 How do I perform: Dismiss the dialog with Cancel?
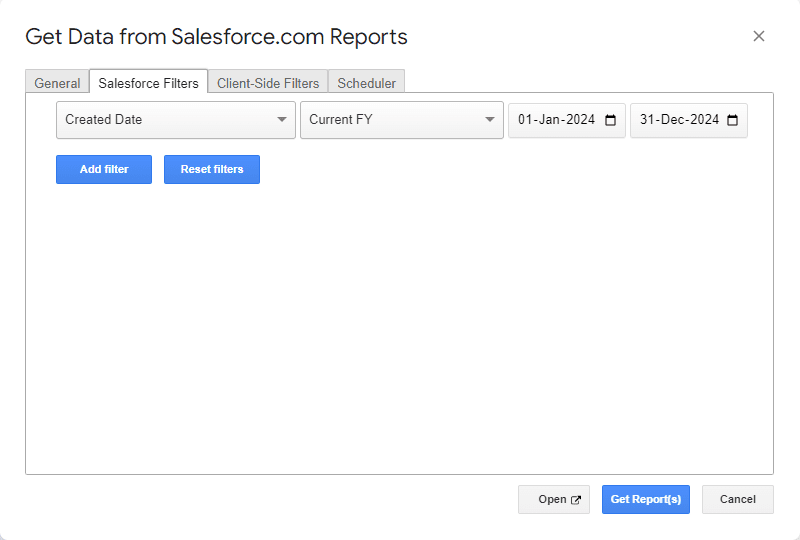[x=737, y=499]
